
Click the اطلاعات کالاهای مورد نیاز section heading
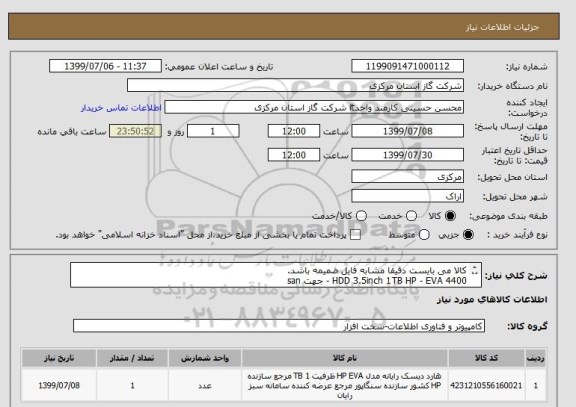[492, 300]
